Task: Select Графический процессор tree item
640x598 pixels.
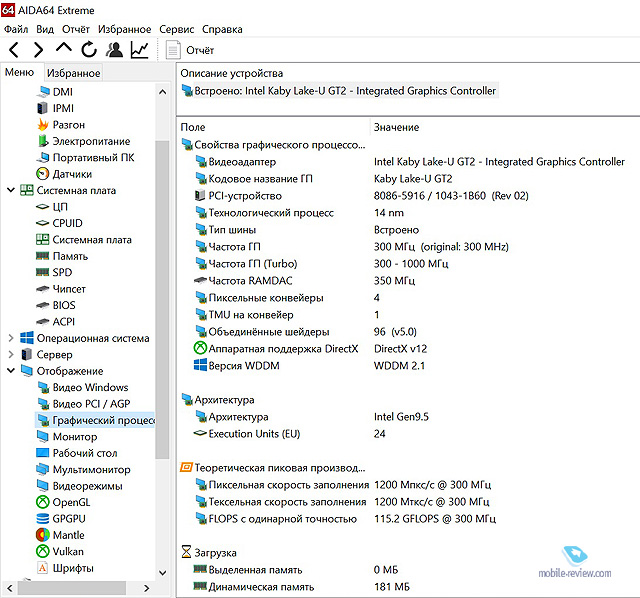Action: click(x=96, y=420)
